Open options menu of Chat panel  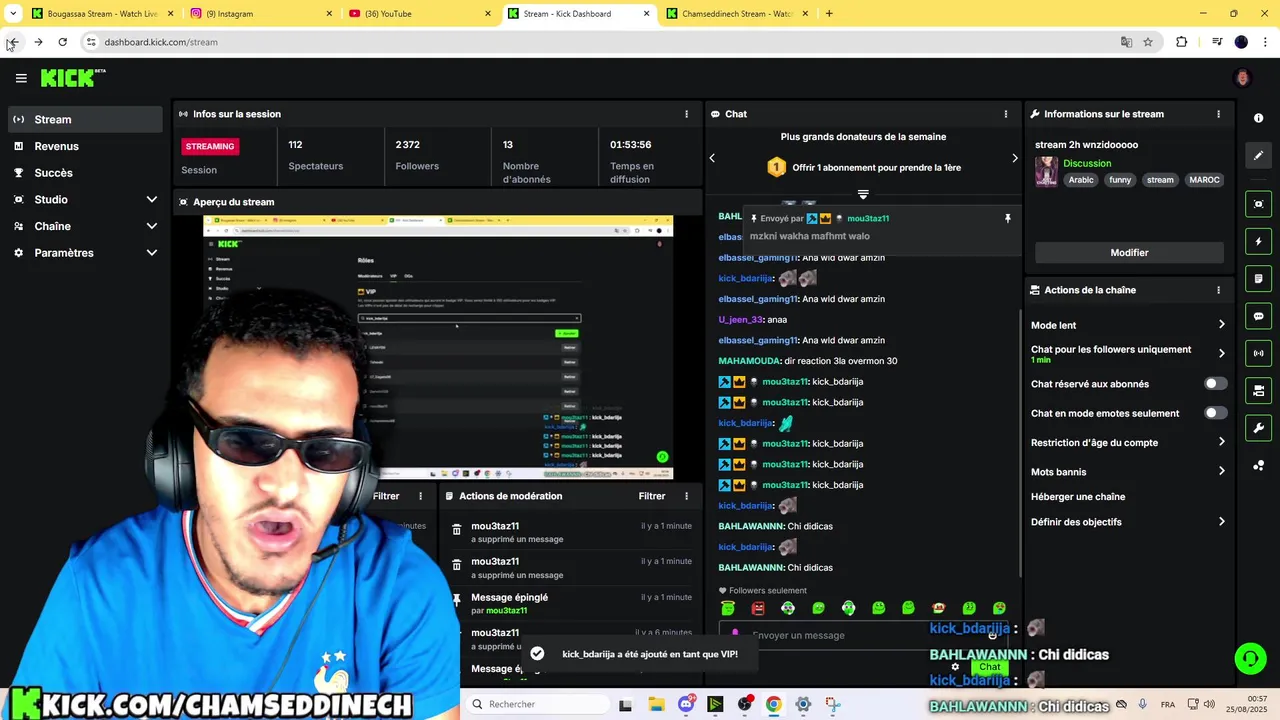[1006, 114]
